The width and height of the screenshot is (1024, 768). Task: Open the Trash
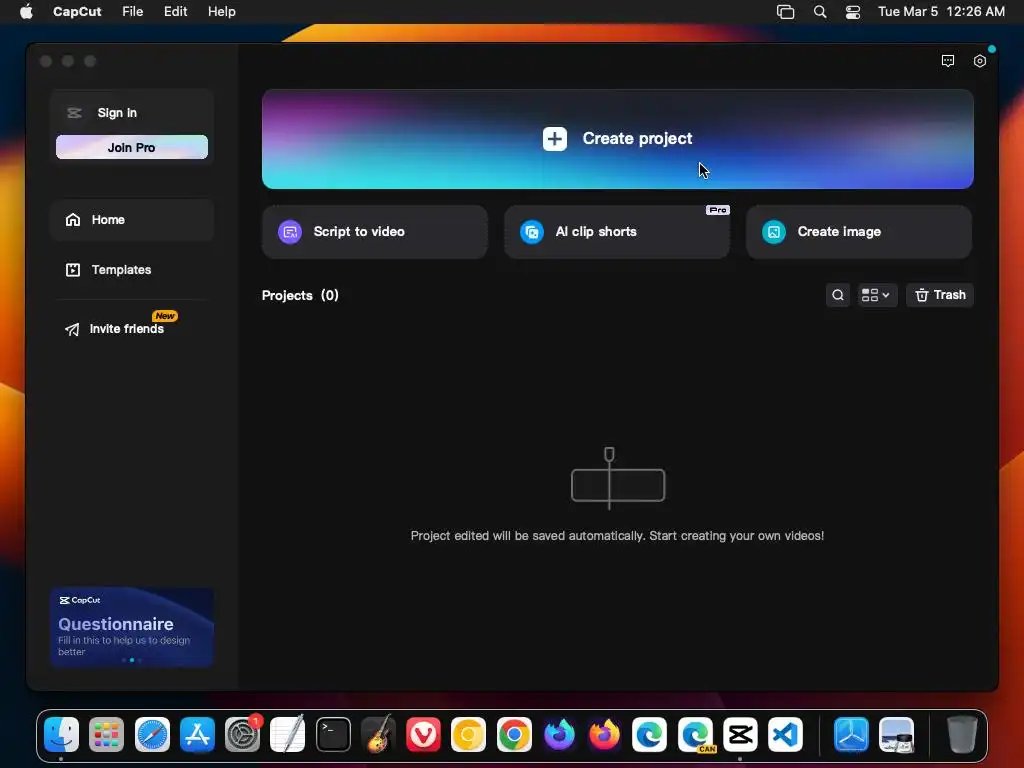pos(940,295)
